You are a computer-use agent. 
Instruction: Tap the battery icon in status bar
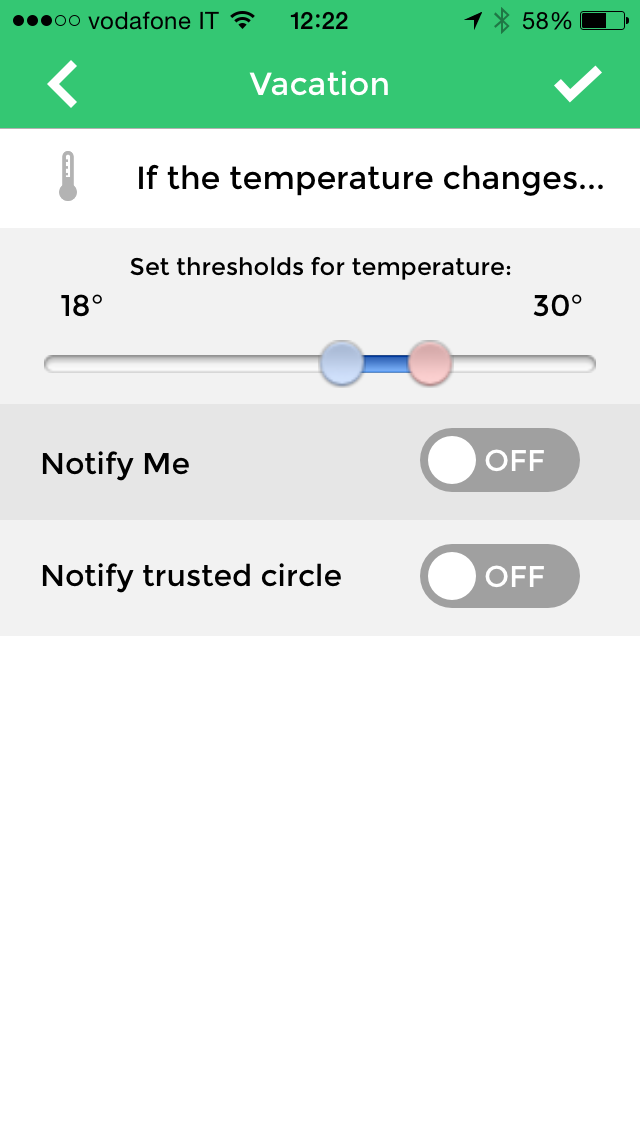click(x=606, y=20)
